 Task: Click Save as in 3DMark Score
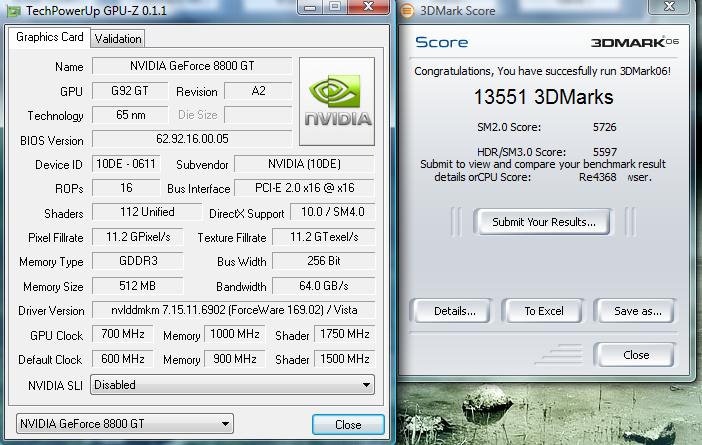pyautogui.click(x=637, y=311)
